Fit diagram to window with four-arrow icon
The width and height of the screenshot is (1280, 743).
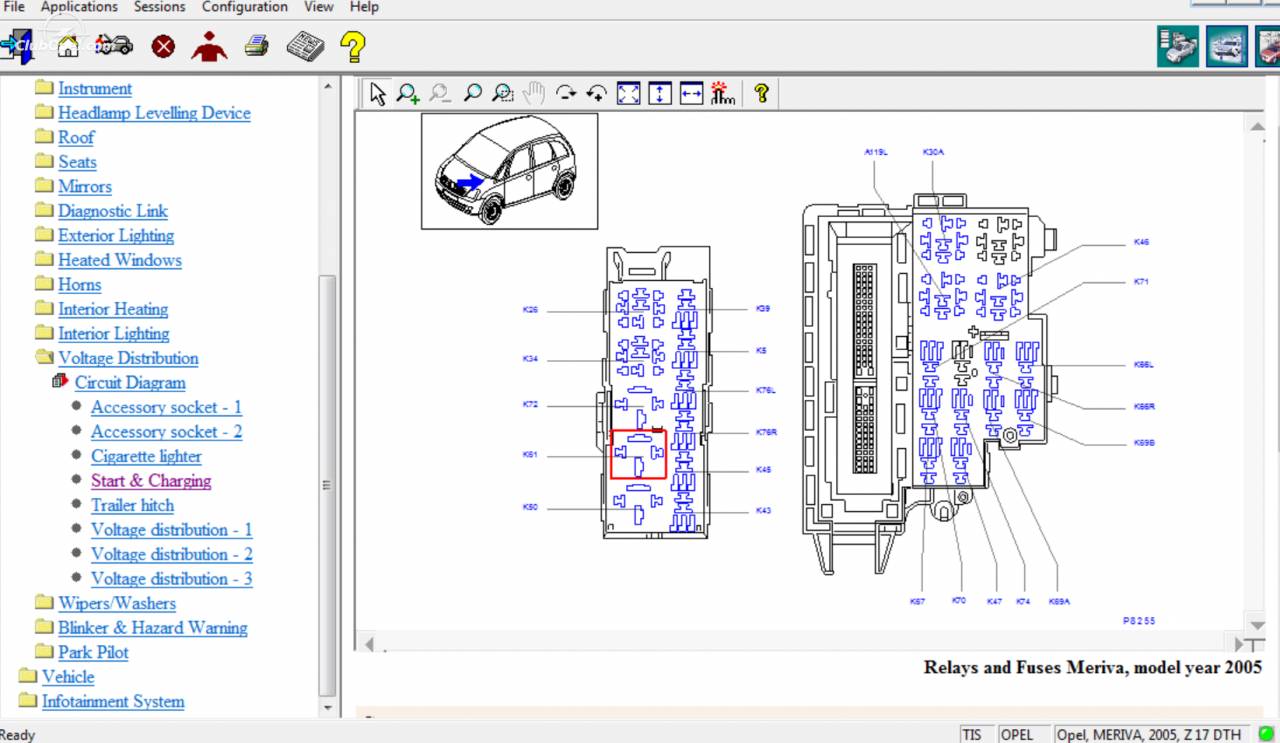pyautogui.click(x=628, y=93)
